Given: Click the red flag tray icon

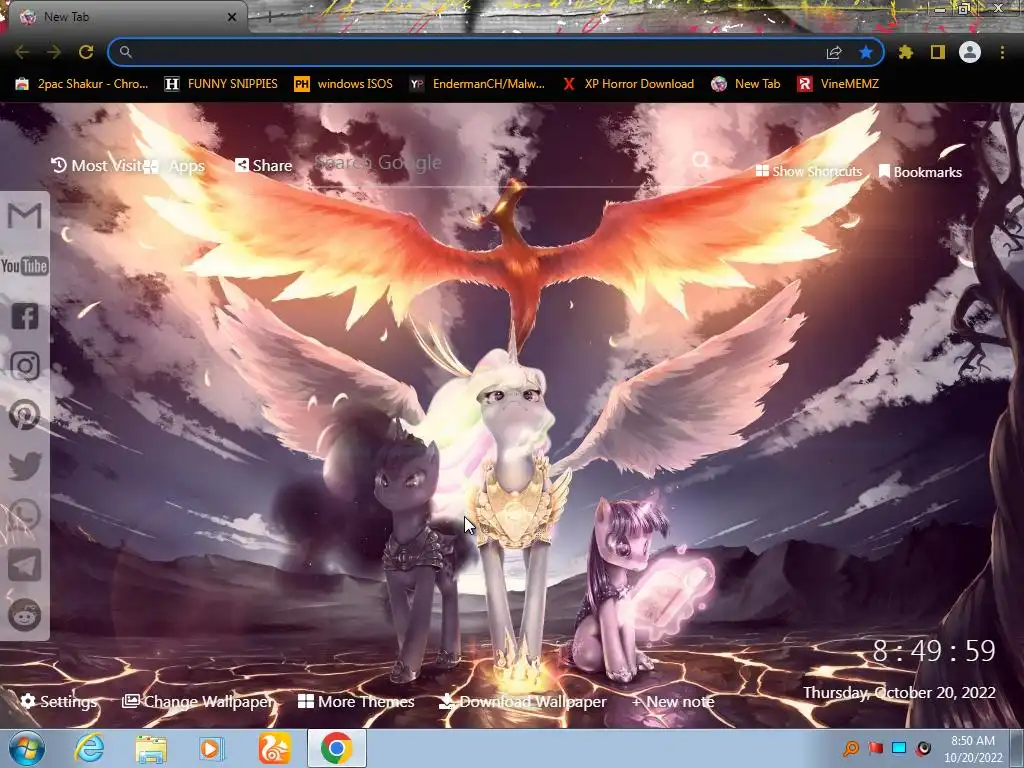Looking at the screenshot, I should [876, 748].
